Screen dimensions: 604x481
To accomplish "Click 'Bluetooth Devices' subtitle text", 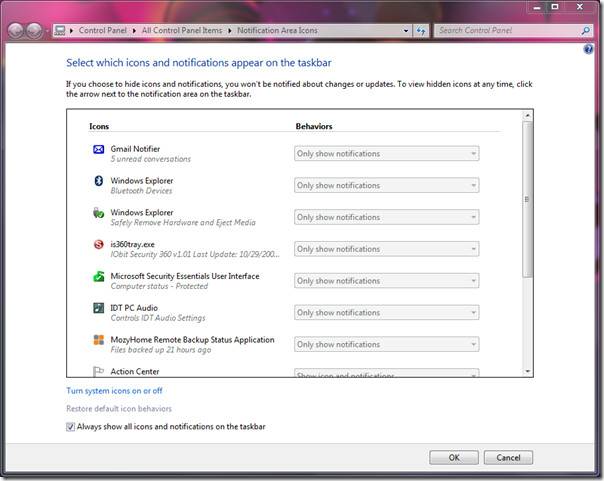I will tap(141, 191).
